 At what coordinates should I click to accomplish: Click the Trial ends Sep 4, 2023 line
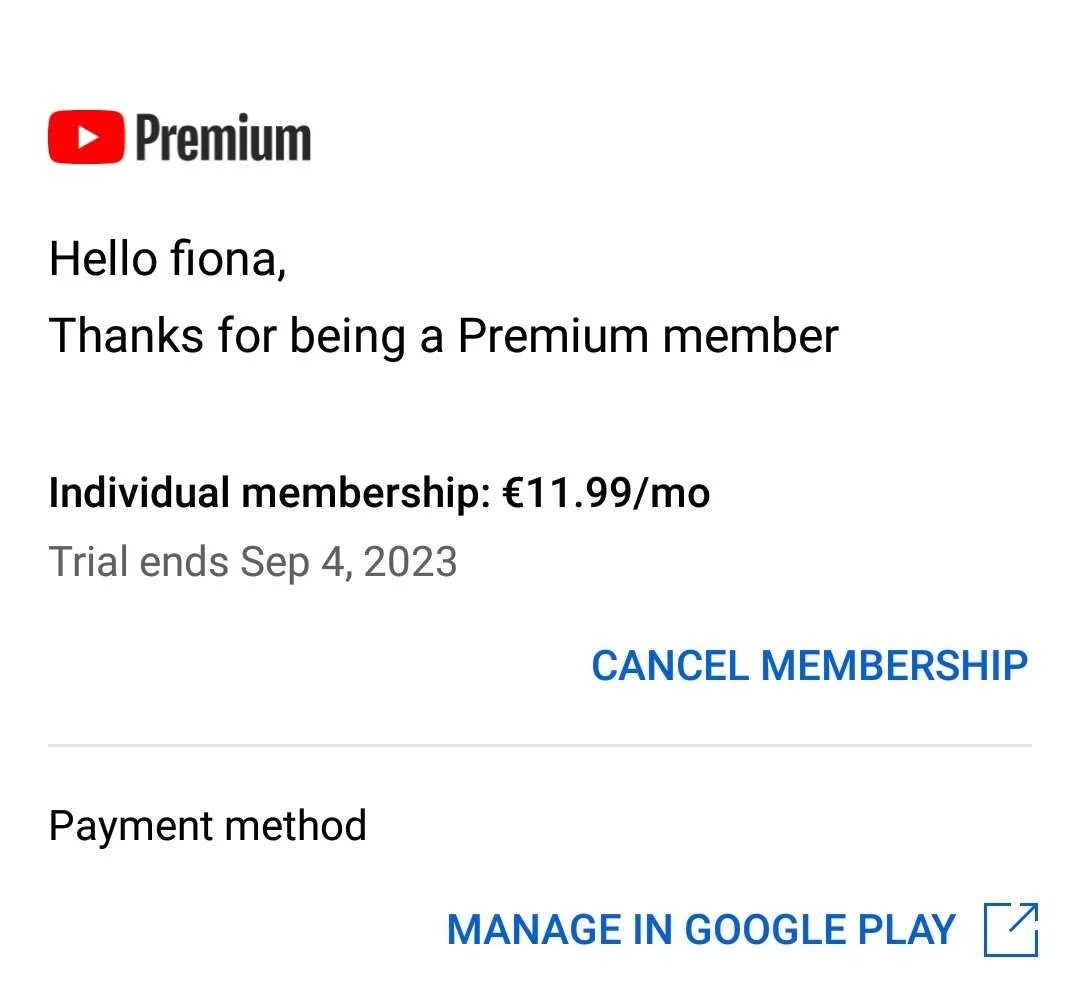[253, 561]
